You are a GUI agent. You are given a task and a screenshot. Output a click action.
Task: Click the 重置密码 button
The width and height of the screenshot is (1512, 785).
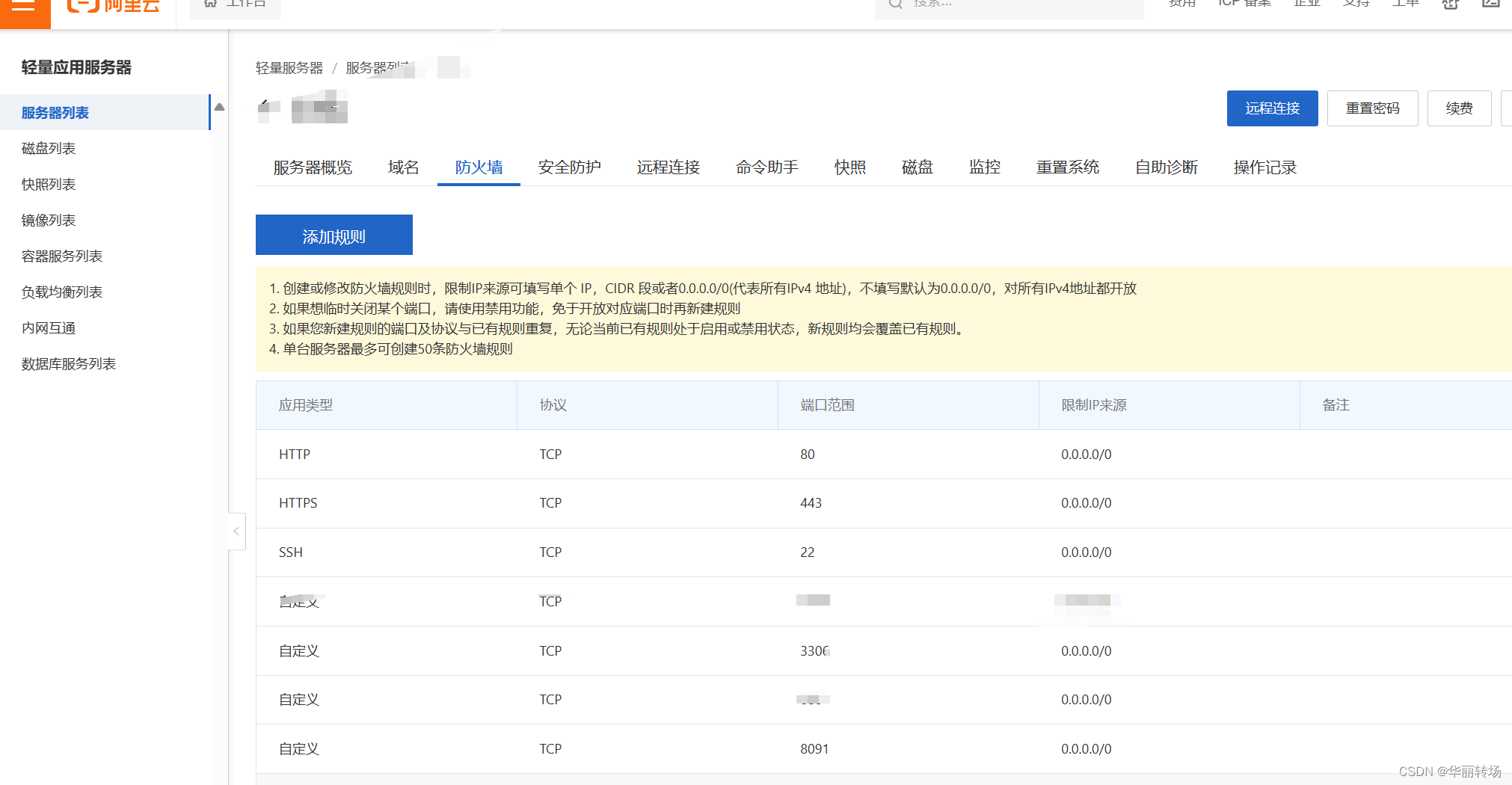(1372, 108)
